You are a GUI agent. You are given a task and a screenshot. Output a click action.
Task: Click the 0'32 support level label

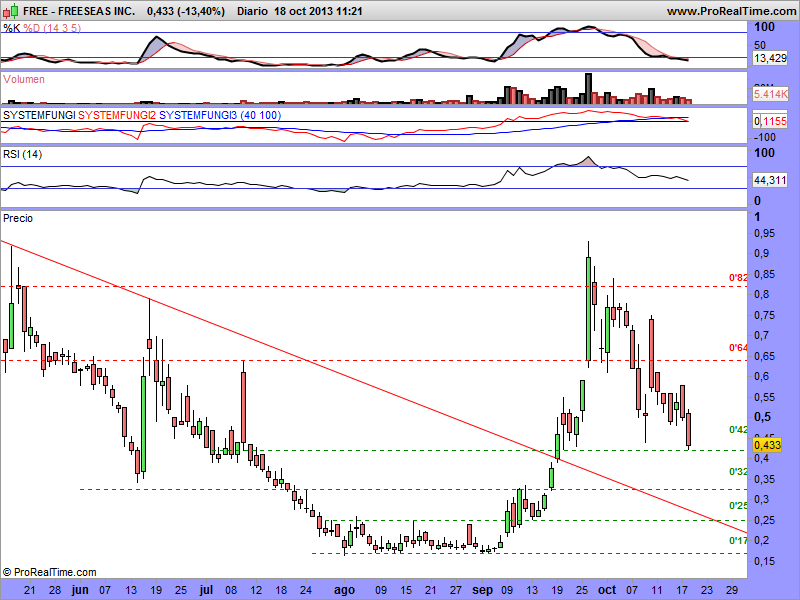click(738, 471)
